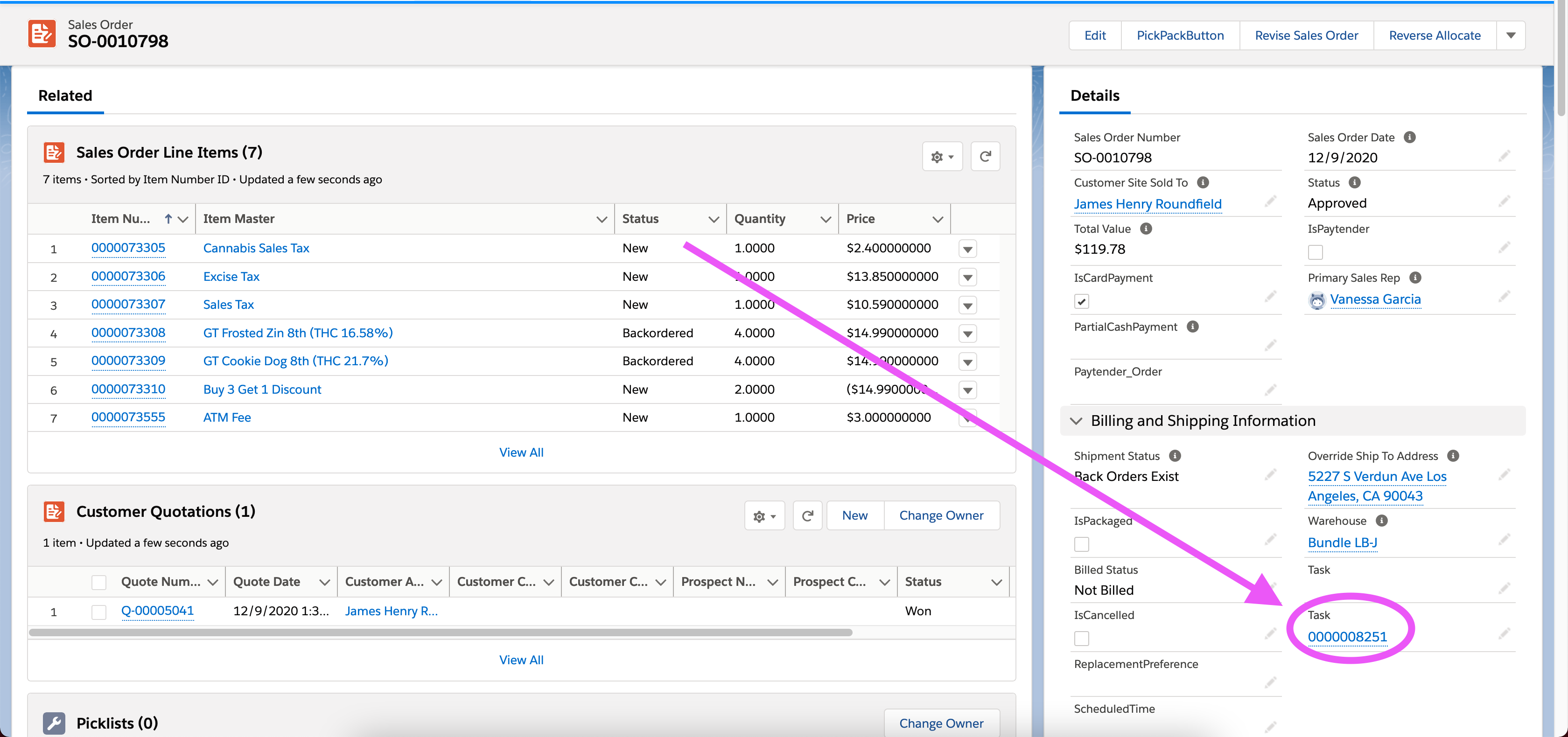Edit the Override Ship To Address pencil icon
Viewport: 1568px width, 737px height.
(1504, 475)
